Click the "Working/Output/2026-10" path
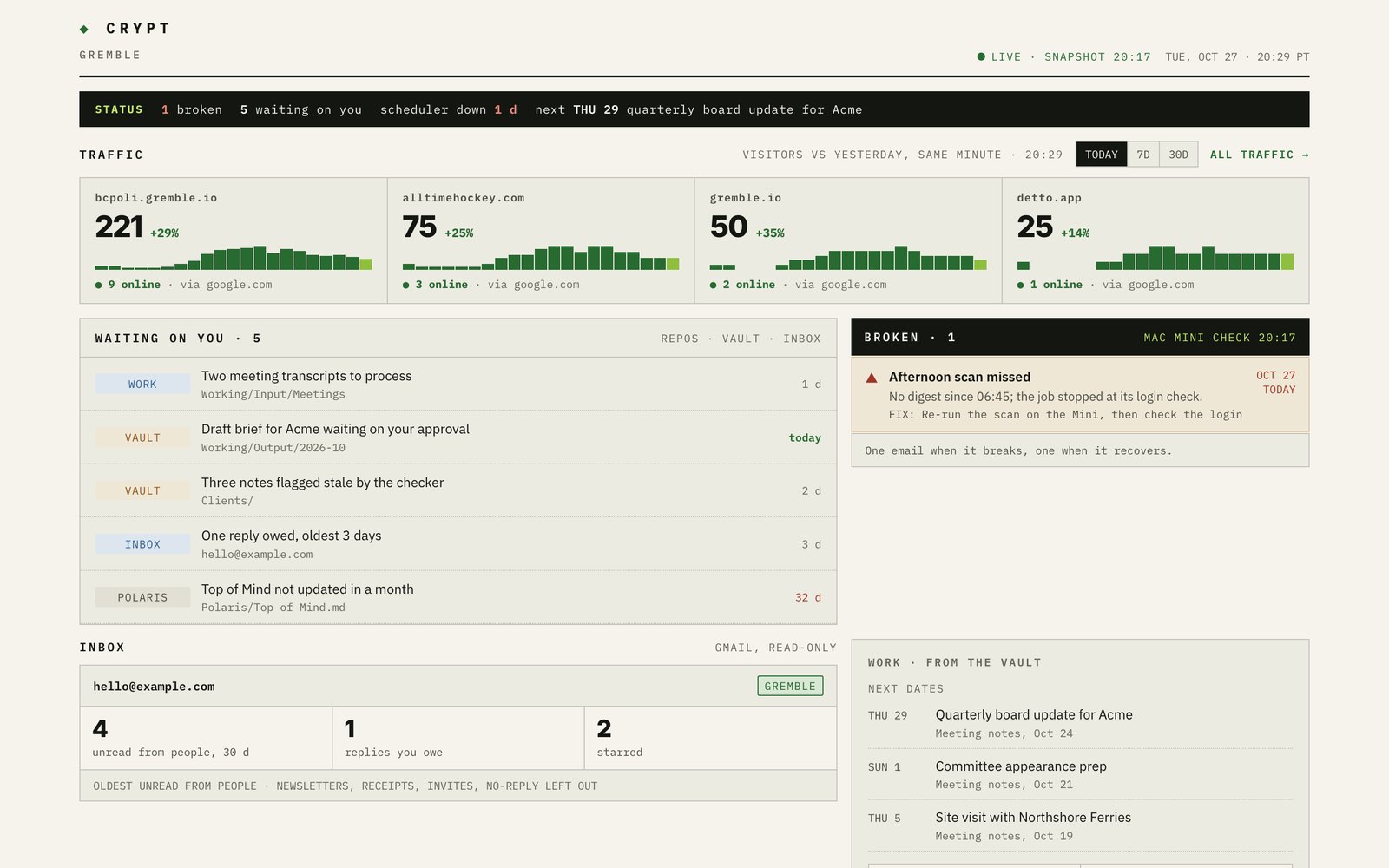Viewport: 1389px width, 868px height. click(x=273, y=448)
